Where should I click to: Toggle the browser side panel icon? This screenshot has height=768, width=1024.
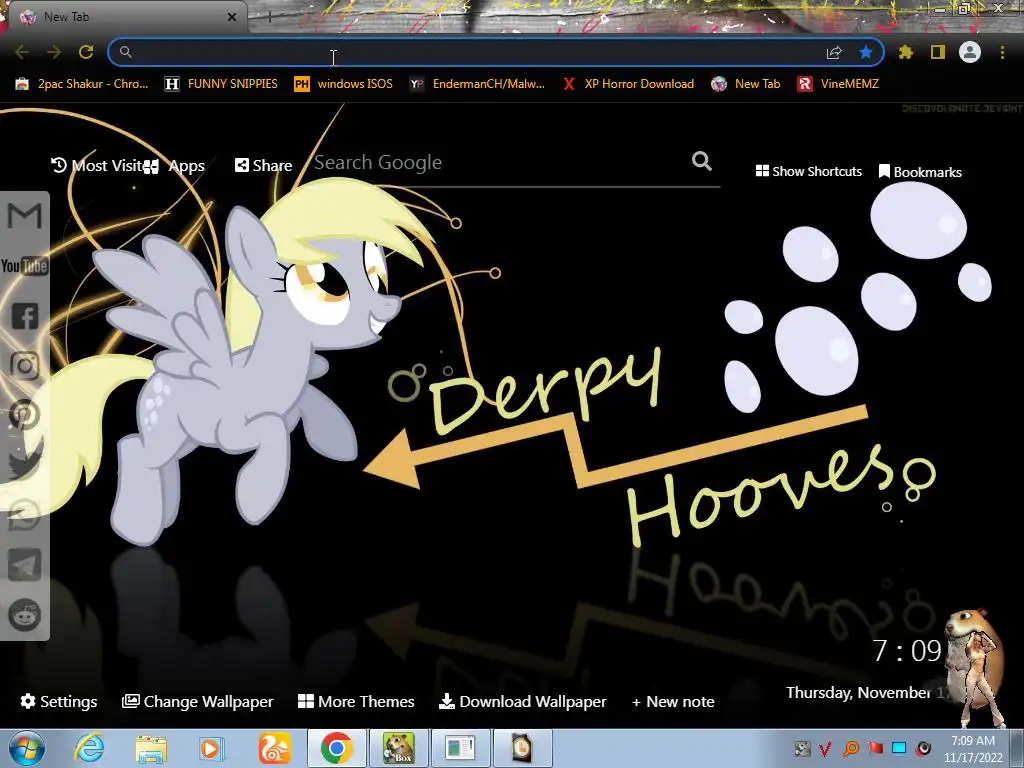(x=938, y=52)
